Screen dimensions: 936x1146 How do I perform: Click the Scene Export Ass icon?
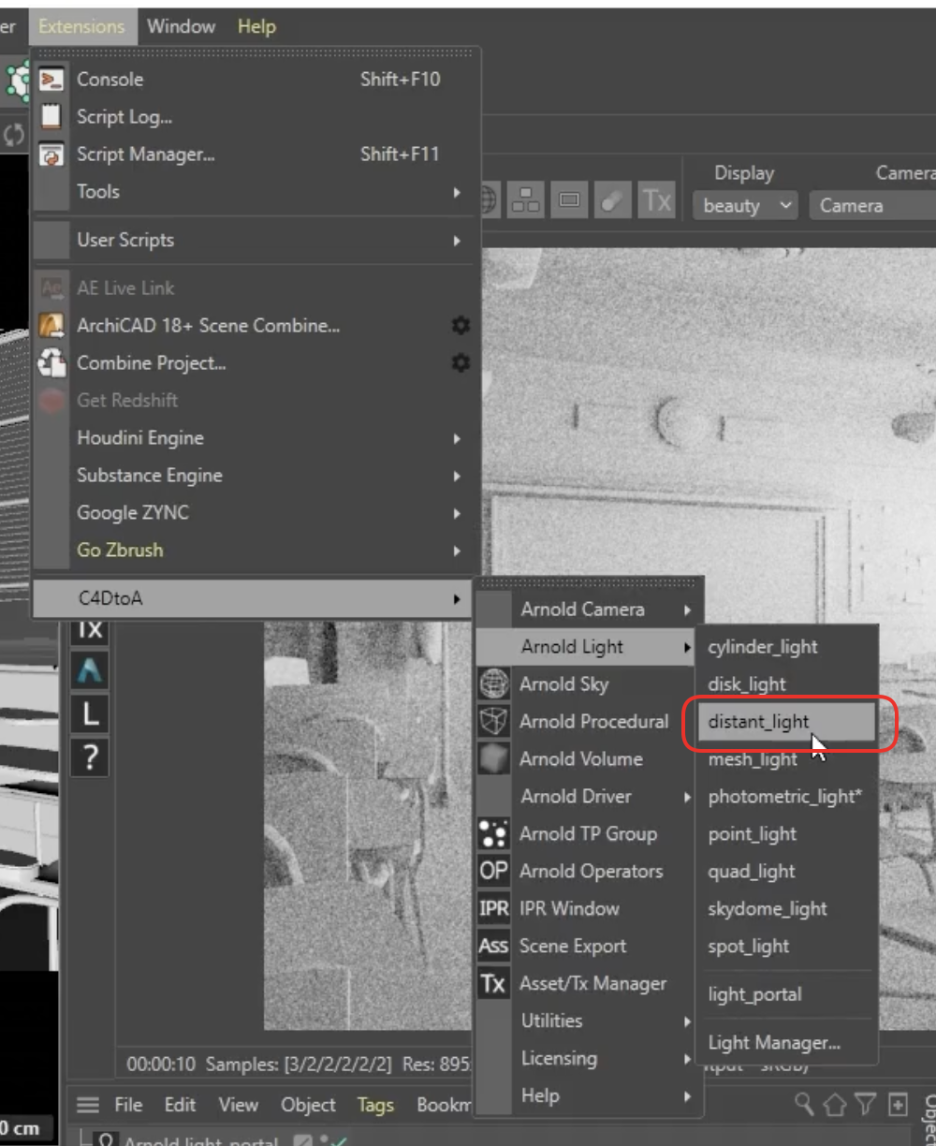493,946
